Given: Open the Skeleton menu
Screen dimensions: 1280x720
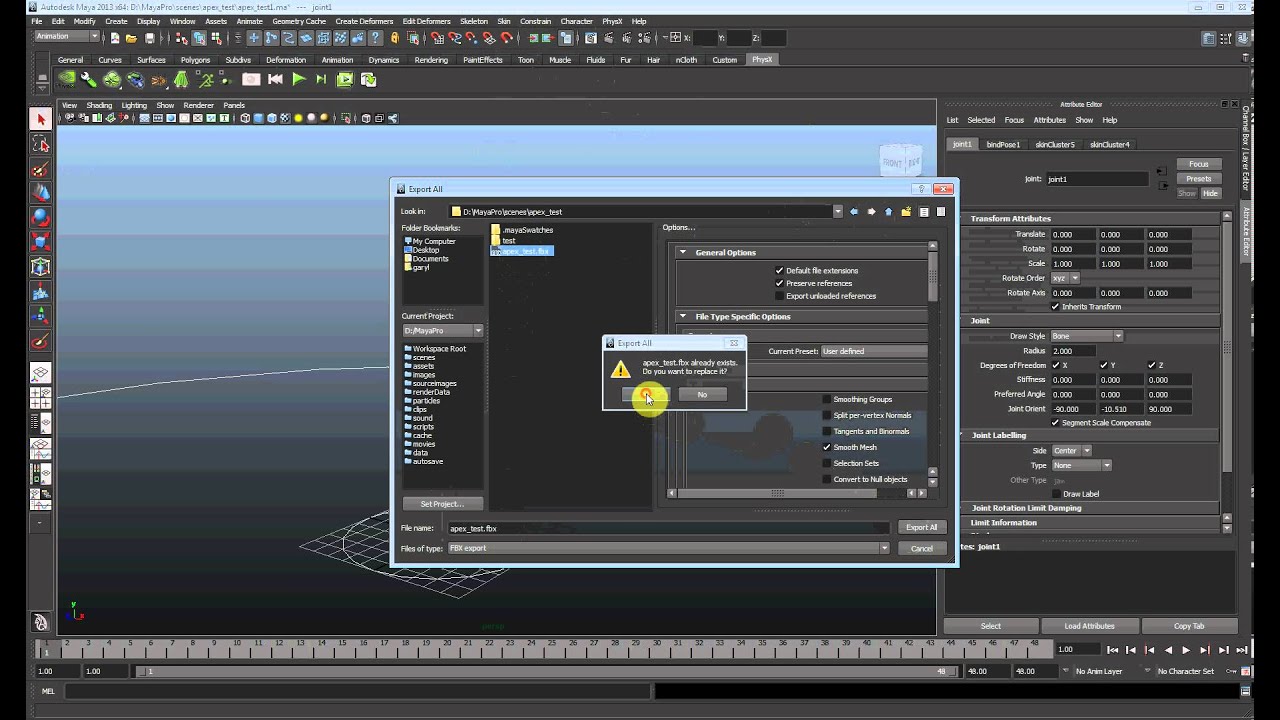Looking at the screenshot, I should click(x=474, y=21).
